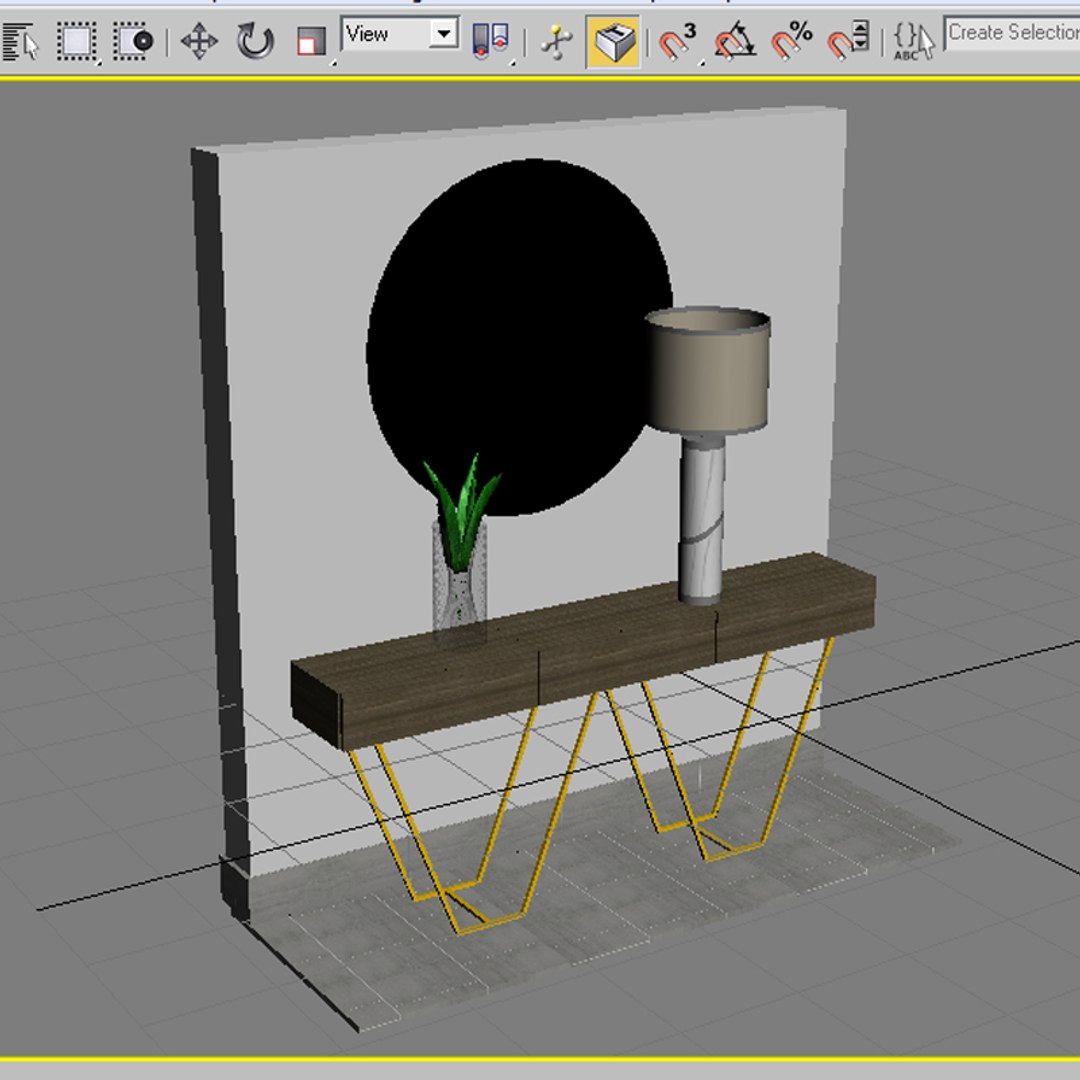Image resolution: width=1080 pixels, height=1080 pixels.
Task: Select the green plant in the vase
Action: click(461, 511)
